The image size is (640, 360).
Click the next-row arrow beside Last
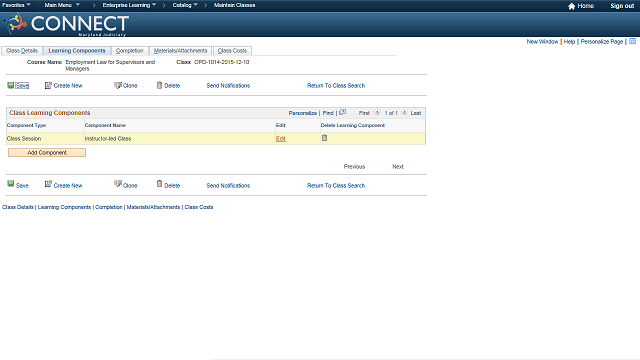(x=404, y=112)
